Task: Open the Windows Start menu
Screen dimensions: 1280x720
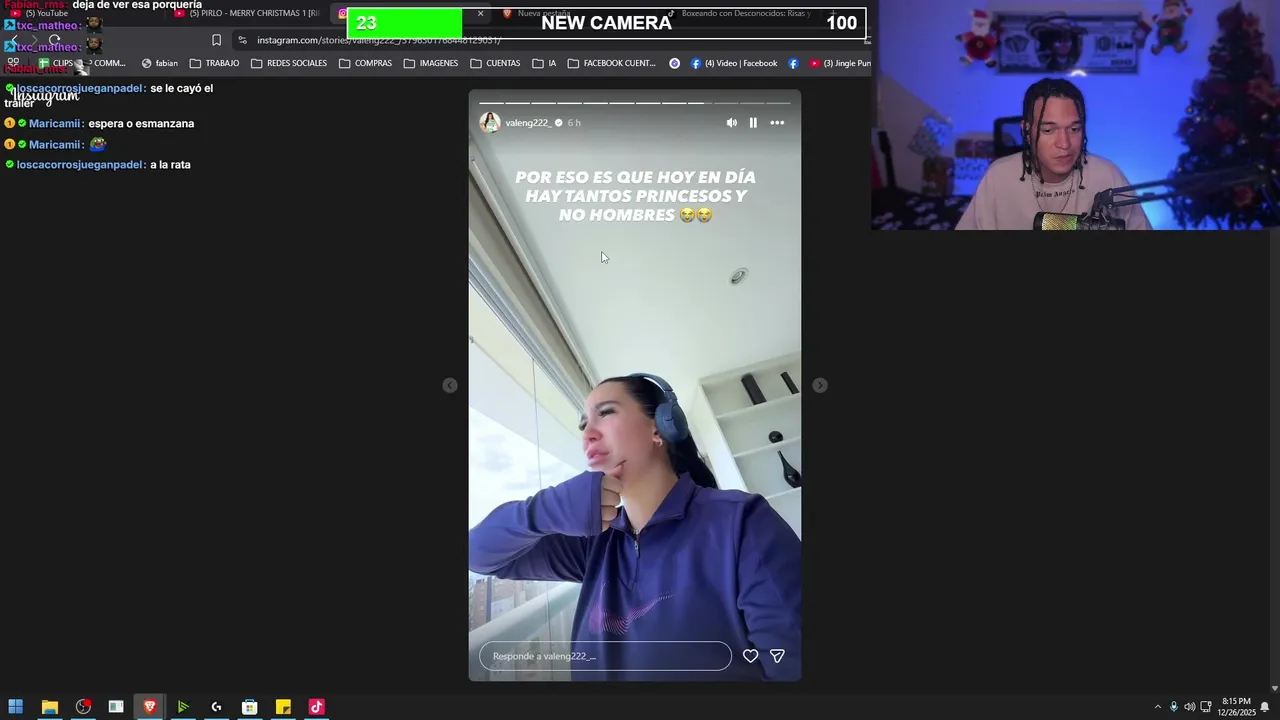Action: pyautogui.click(x=15, y=707)
